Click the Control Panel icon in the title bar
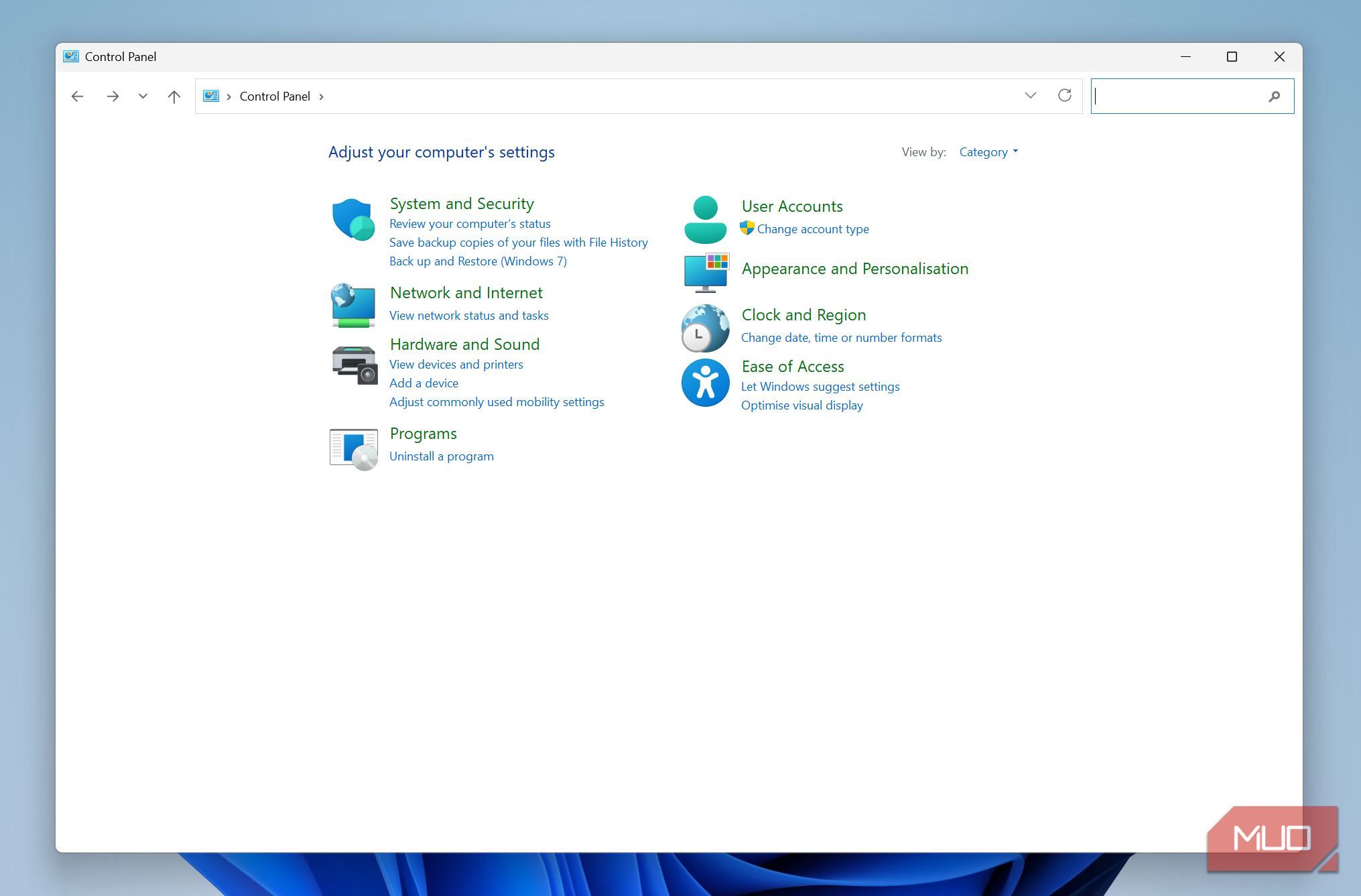Viewport: 1361px width, 896px height. coord(71,56)
